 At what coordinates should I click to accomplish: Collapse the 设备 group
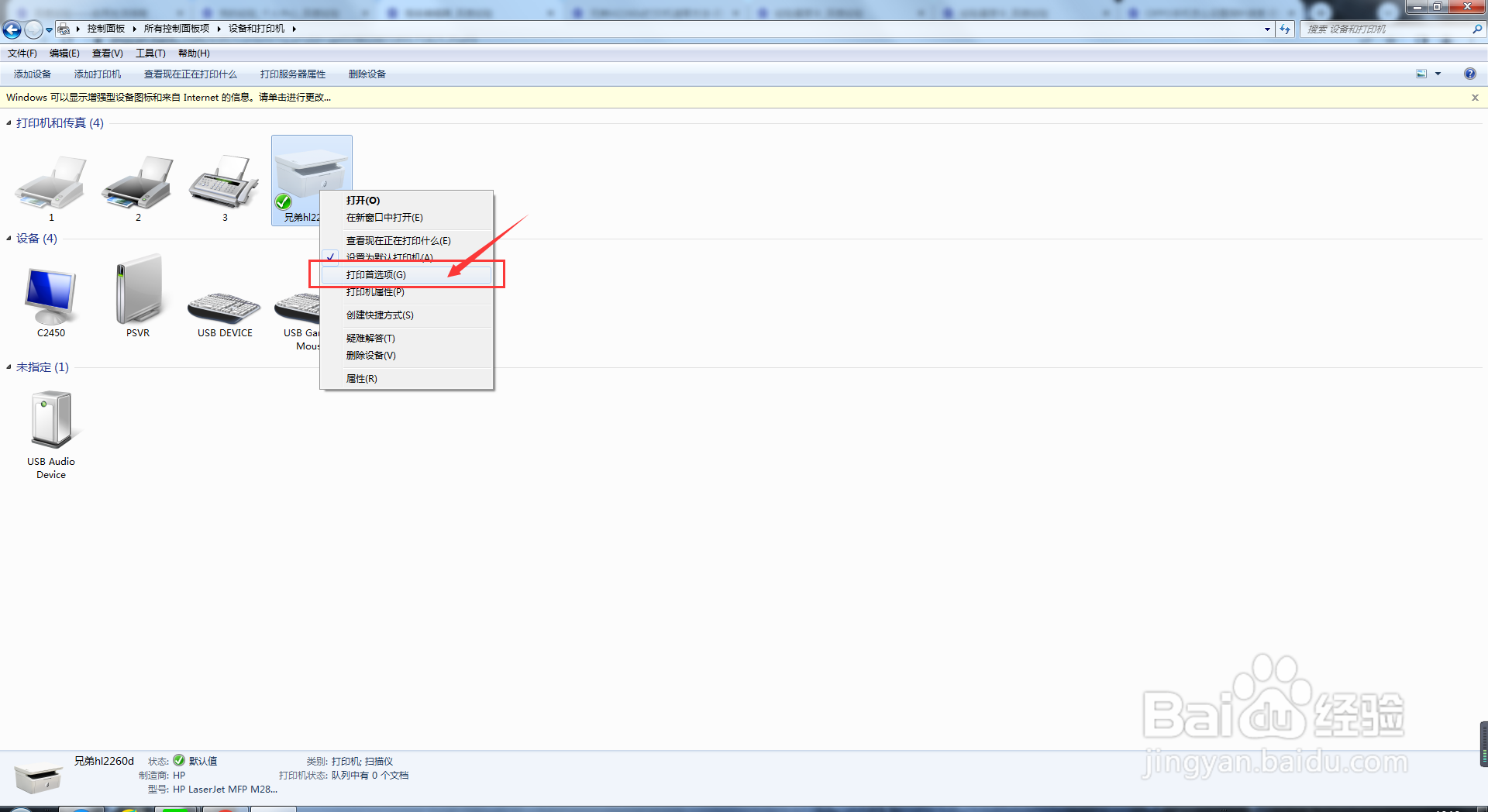click(x=9, y=238)
